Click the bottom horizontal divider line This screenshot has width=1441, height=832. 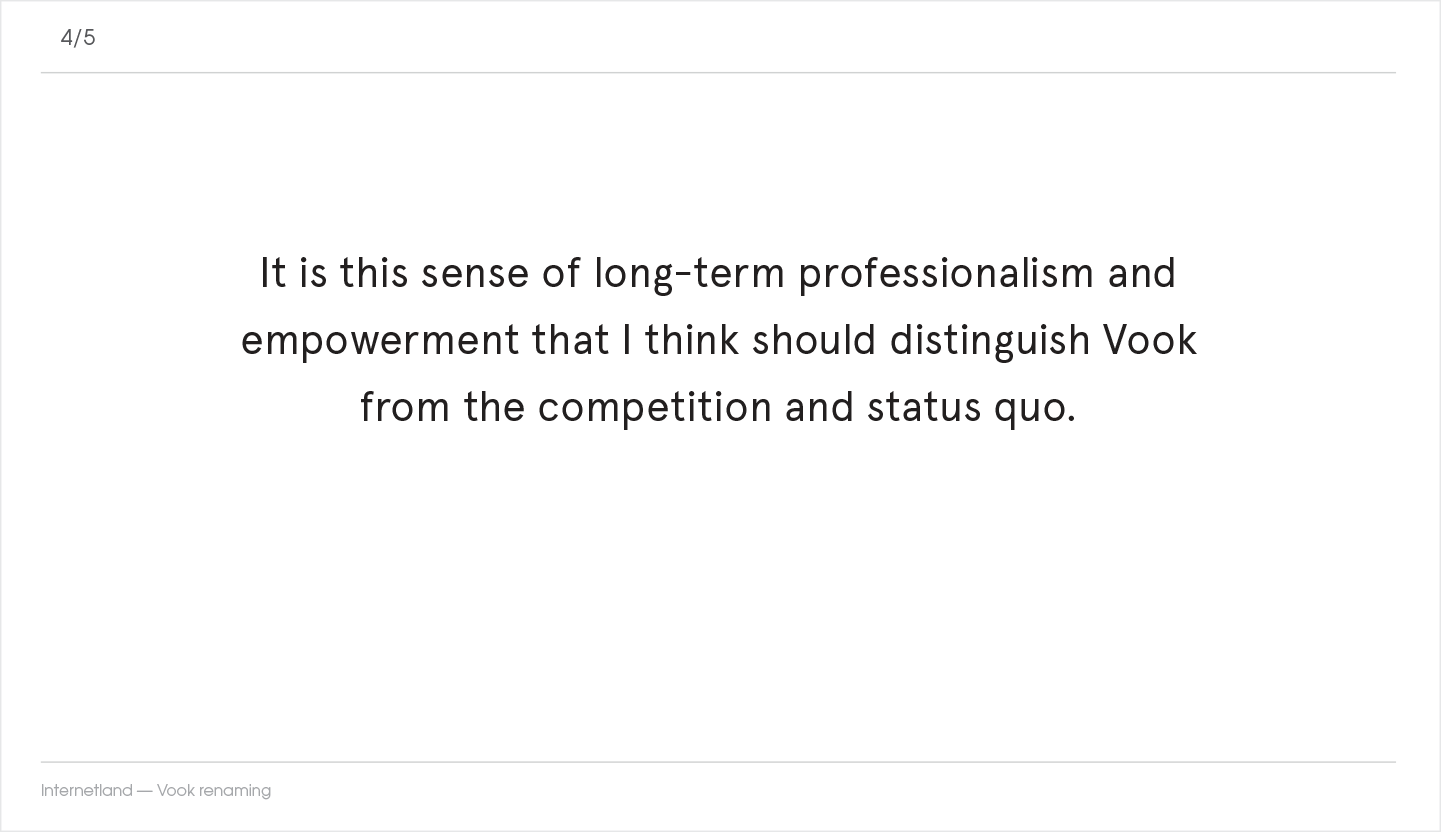pyautogui.click(x=718, y=762)
